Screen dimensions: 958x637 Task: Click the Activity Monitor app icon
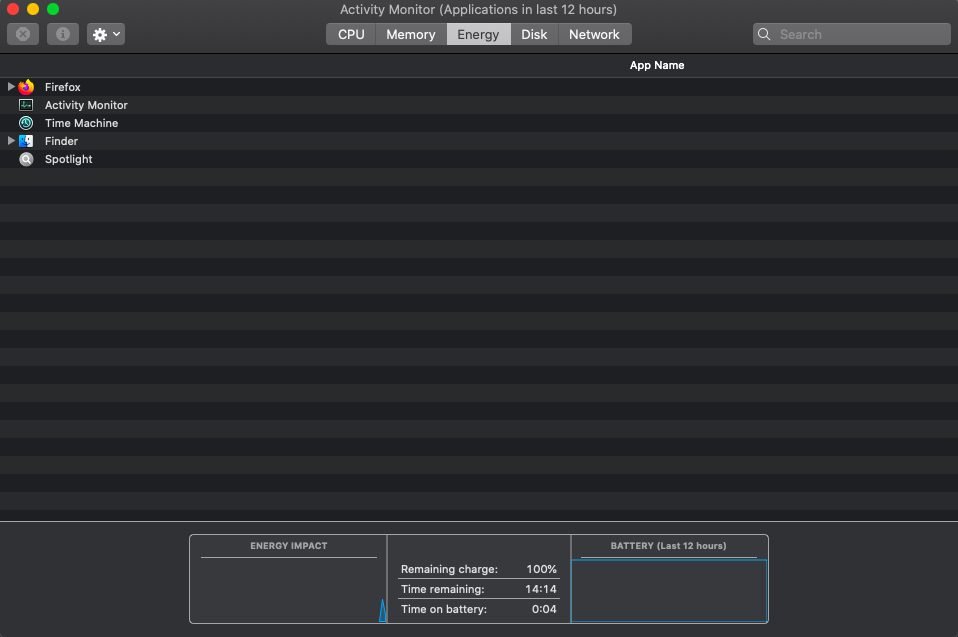[26, 105]
